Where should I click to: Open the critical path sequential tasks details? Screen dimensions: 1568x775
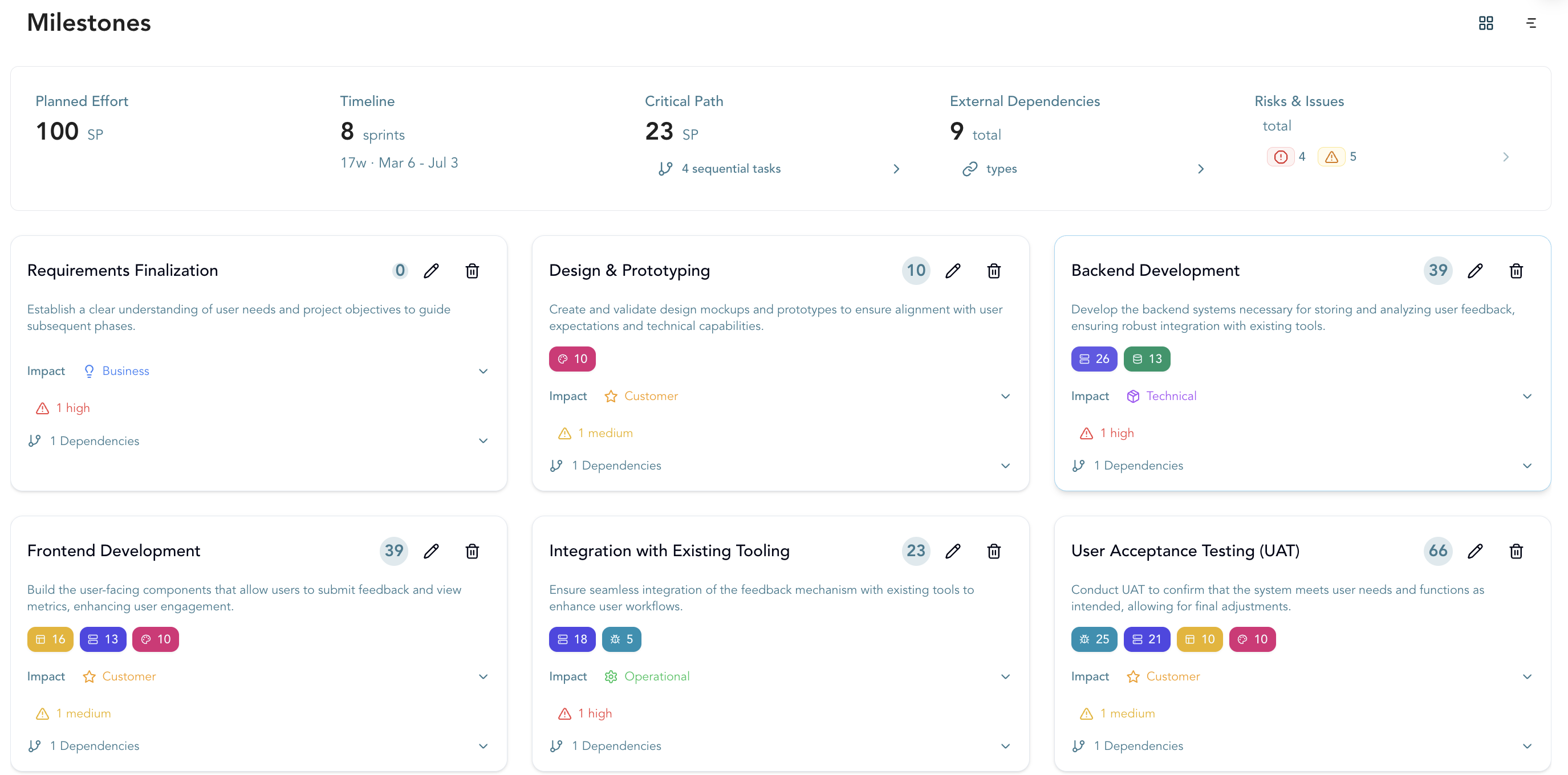click(896, 169)
